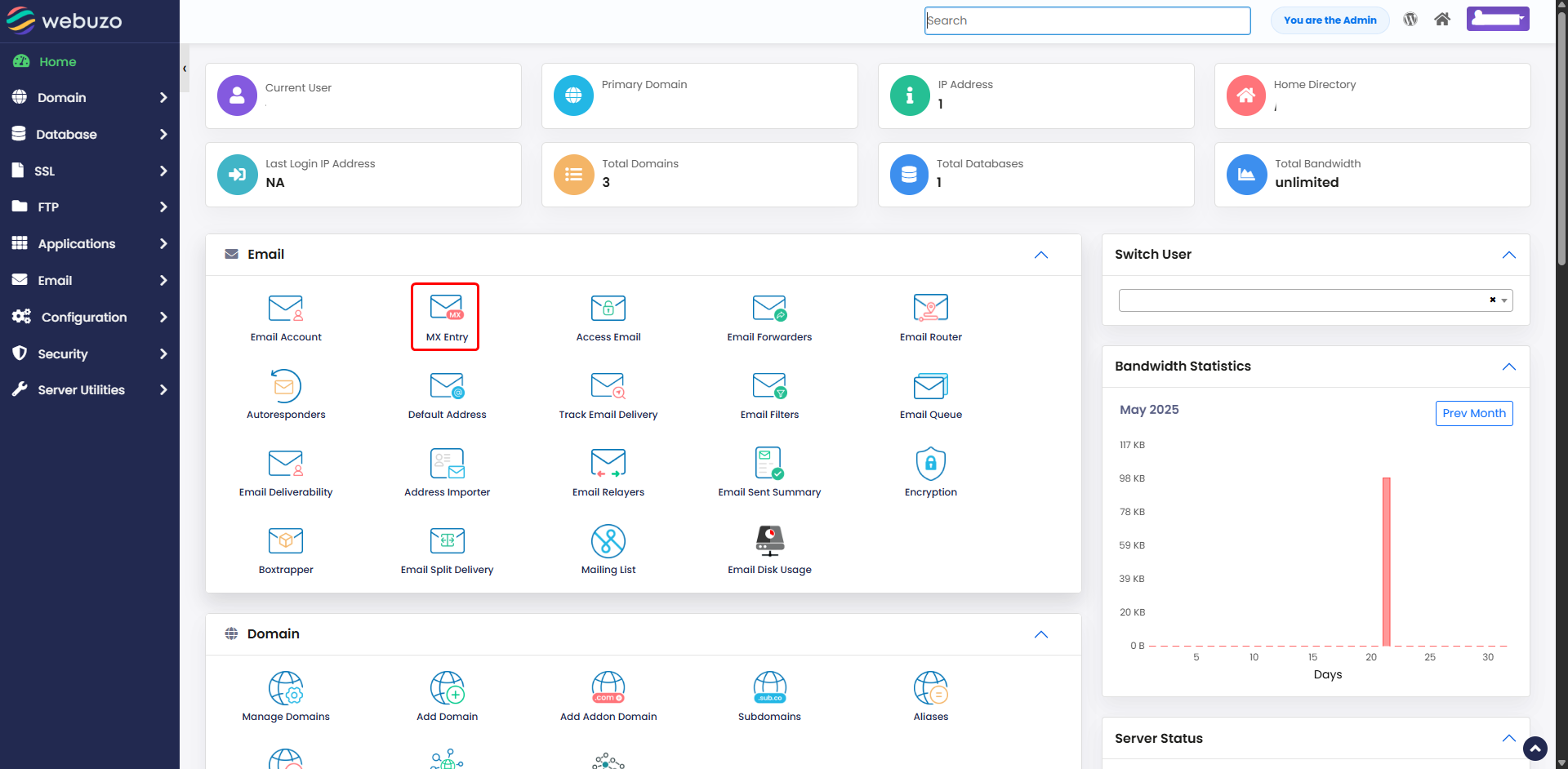The height and width of the screenshot is (769, 1568).
Task: Launch Track Email Delivery tool
Action: point(608,395)
